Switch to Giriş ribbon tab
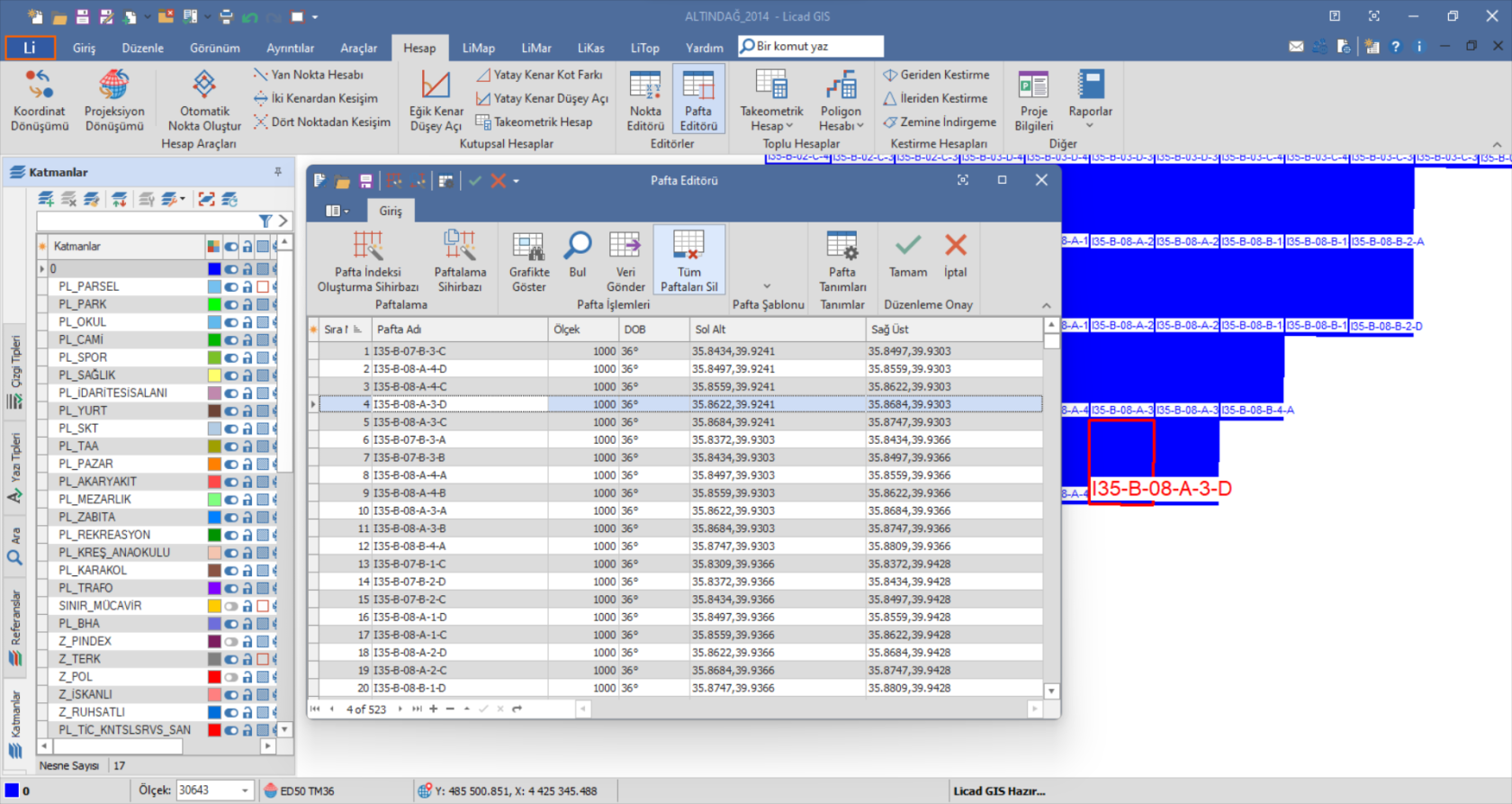The height and width of the screenshot is (804, 1512). [84, 48]
